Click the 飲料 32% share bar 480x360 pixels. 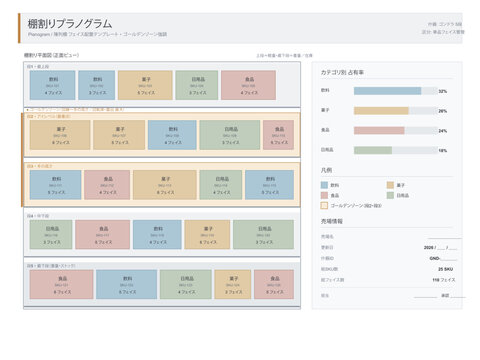396,91
